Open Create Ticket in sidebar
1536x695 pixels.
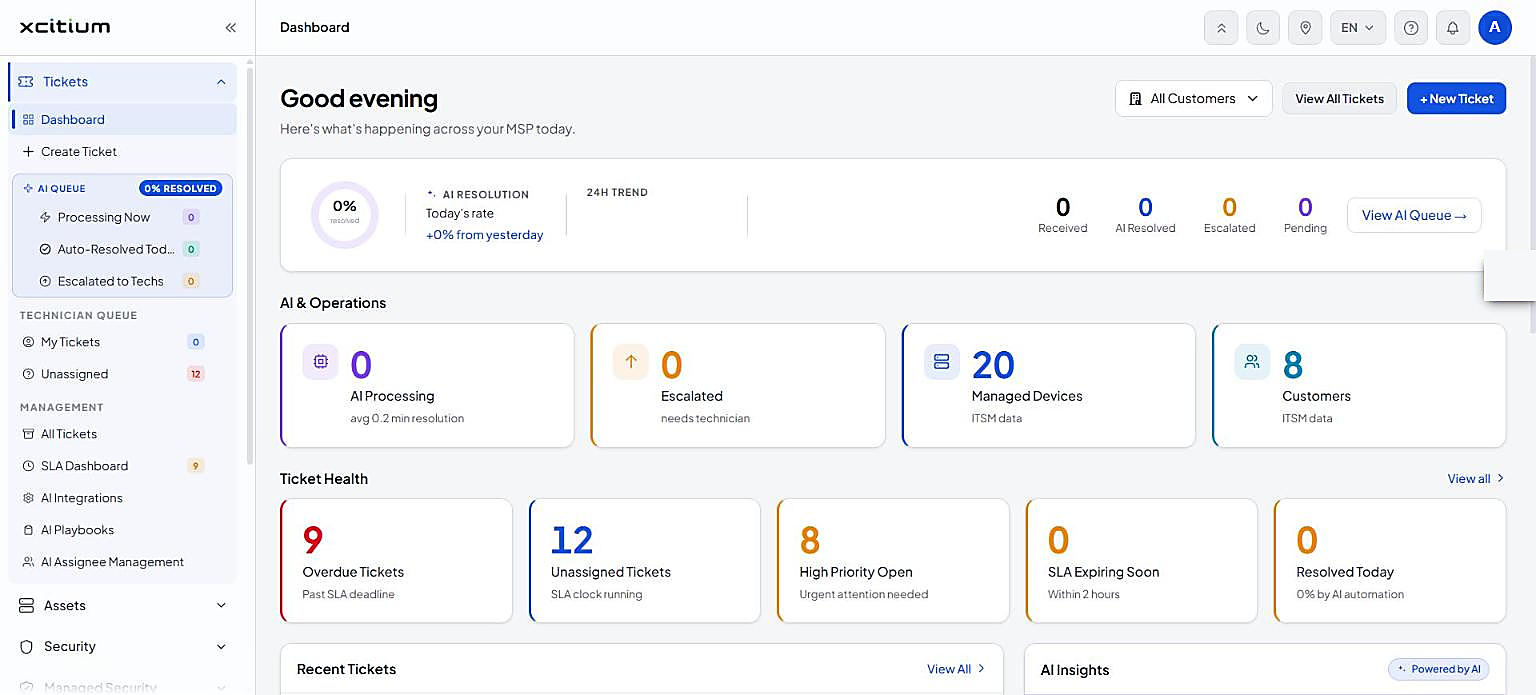point(124,151)
